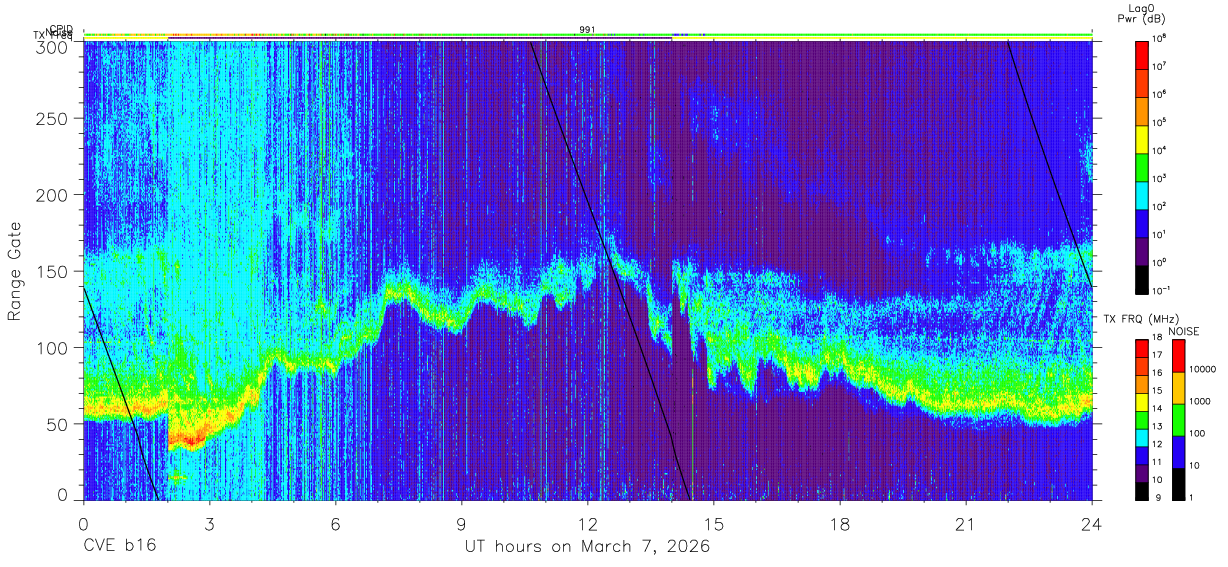Click 'UT hours on March 7, 2026' axis title
This screenshot has width=1228, height=567.
coord(587,547)
